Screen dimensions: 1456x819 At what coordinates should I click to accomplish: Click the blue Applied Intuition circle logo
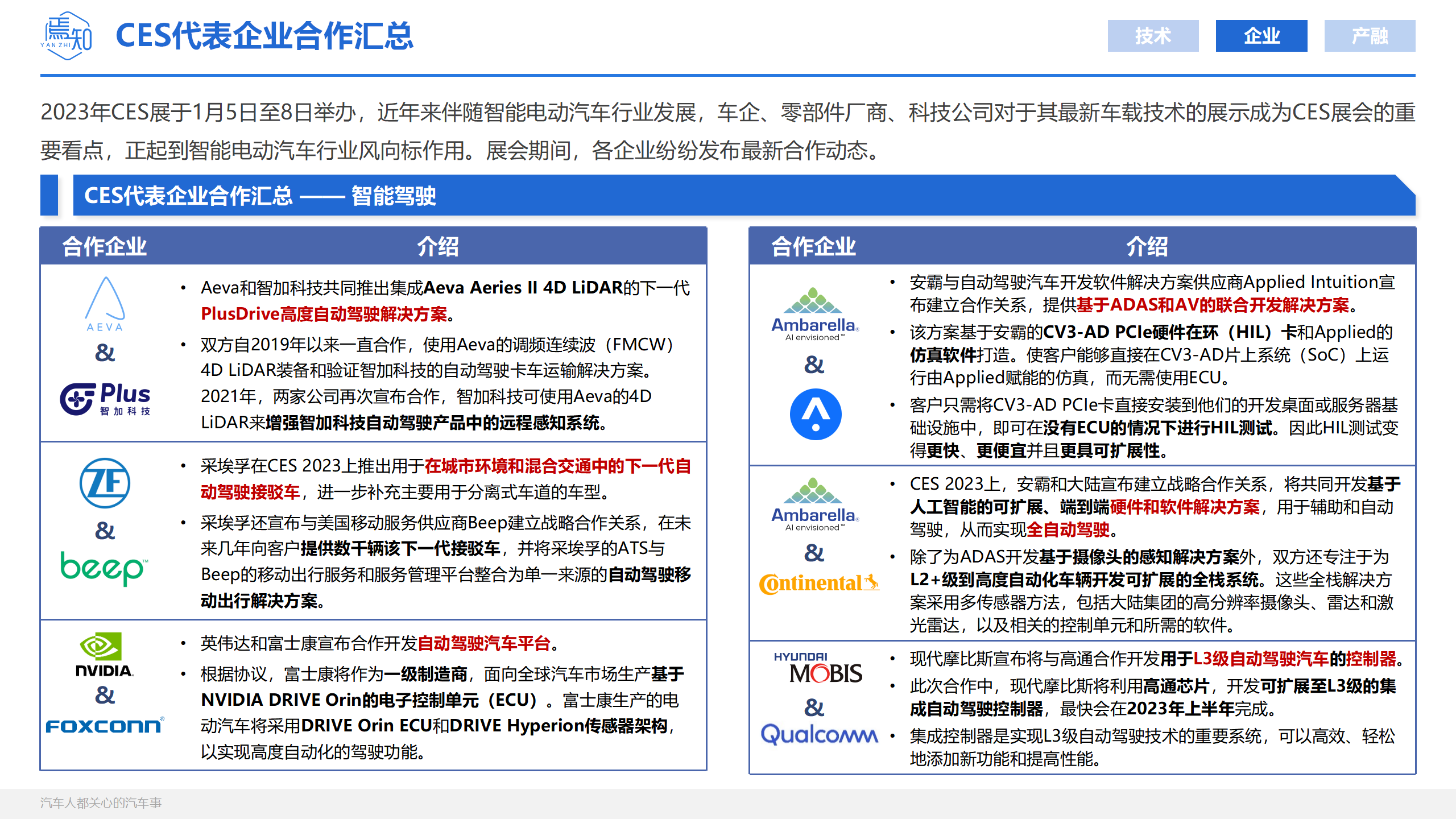pos(816,414)
